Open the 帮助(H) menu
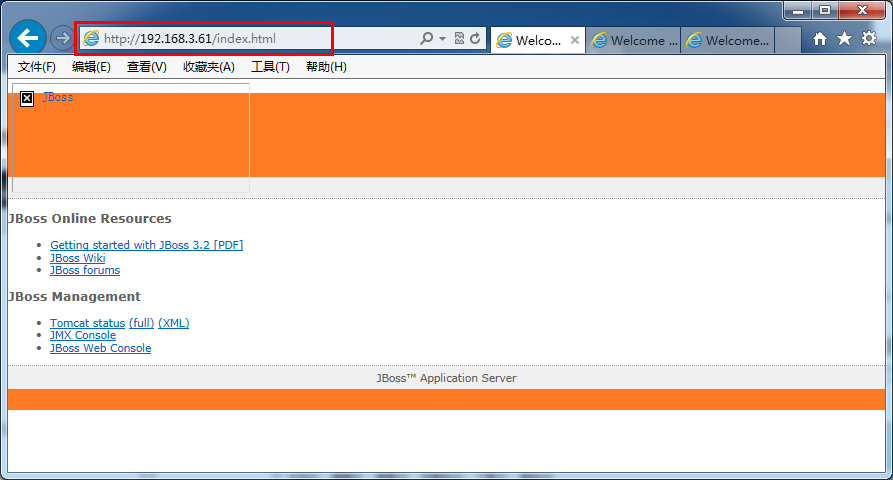This screenshot has height=480, width=893. pyautogui.click(x=326, y=67)
